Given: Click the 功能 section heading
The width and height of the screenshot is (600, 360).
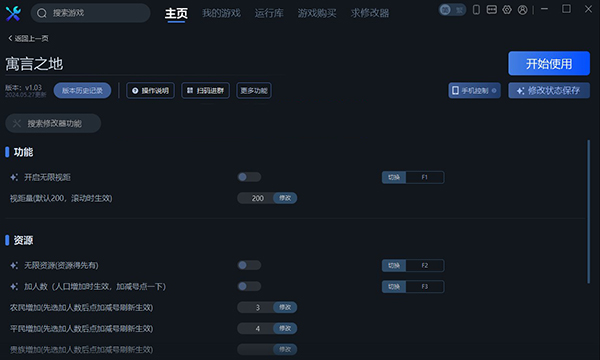Looking at the screenshot, I should click(23, 152).
